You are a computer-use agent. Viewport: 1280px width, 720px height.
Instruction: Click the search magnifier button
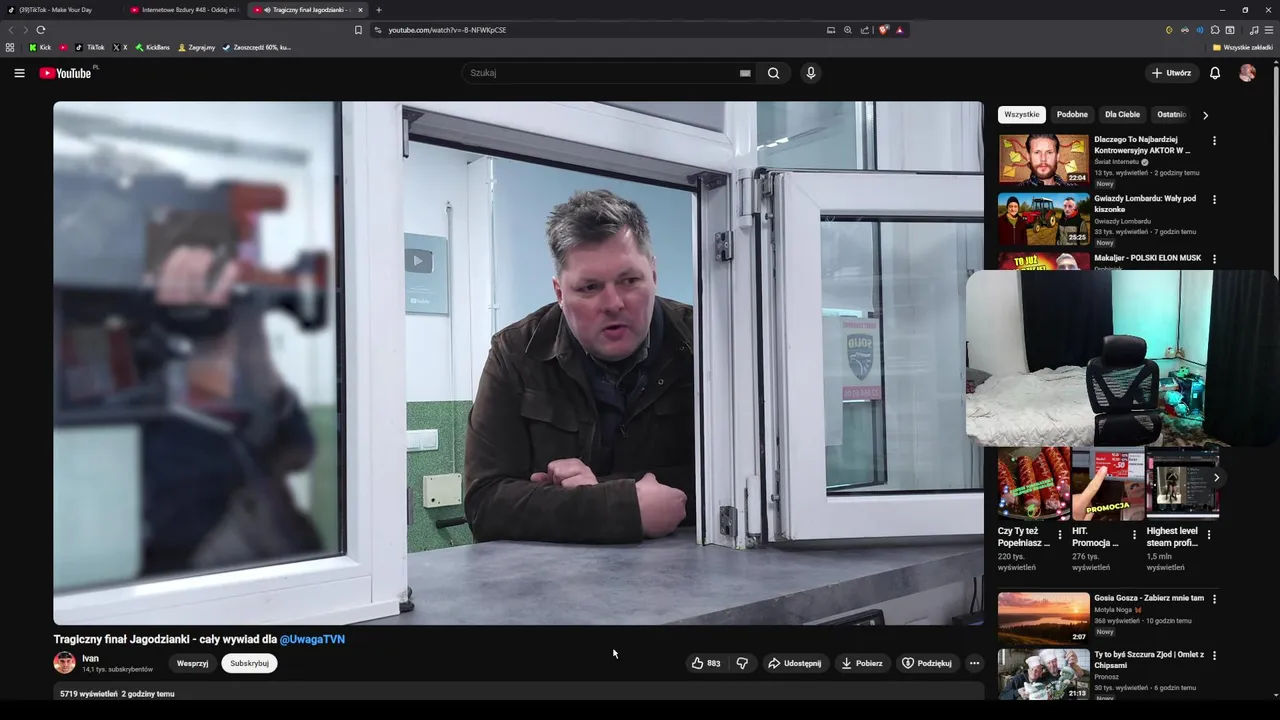coord(773,73)
